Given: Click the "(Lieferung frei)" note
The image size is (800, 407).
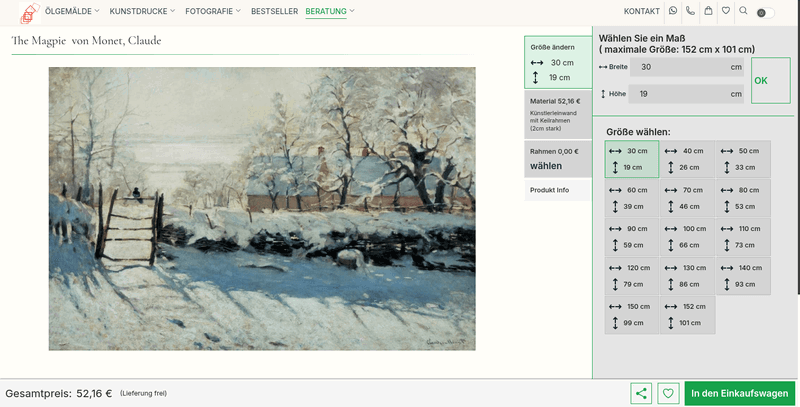Looking at the screenshot, I should click(143, 393).
